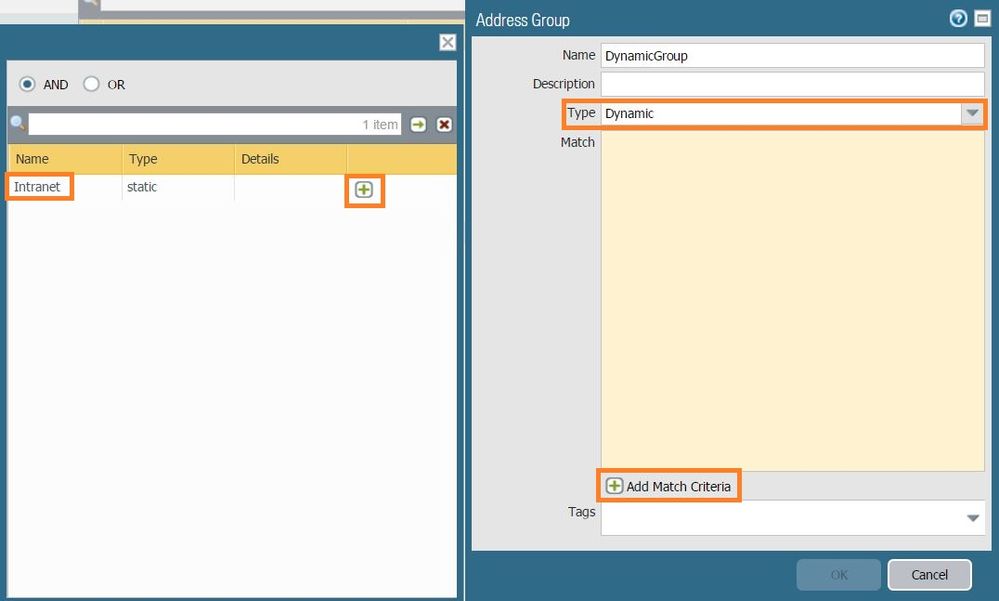Select the Intranet tag row
The image size is (999, 601).
(x=38, y=187)
